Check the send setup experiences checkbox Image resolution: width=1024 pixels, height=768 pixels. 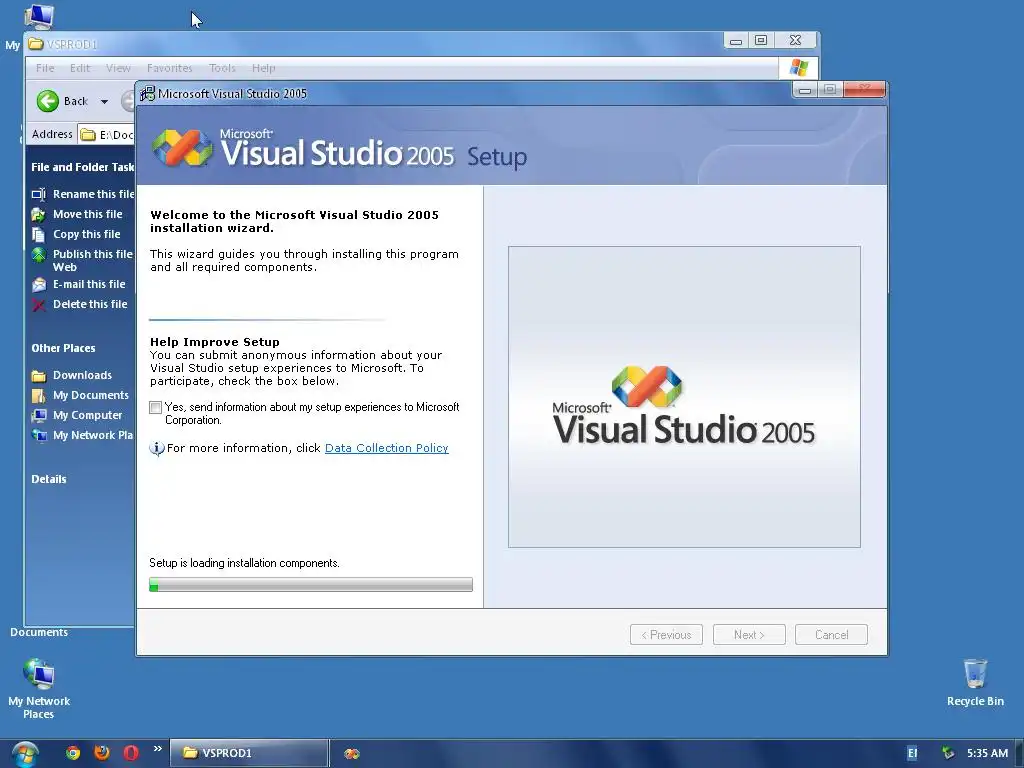[x=155, y=408]
